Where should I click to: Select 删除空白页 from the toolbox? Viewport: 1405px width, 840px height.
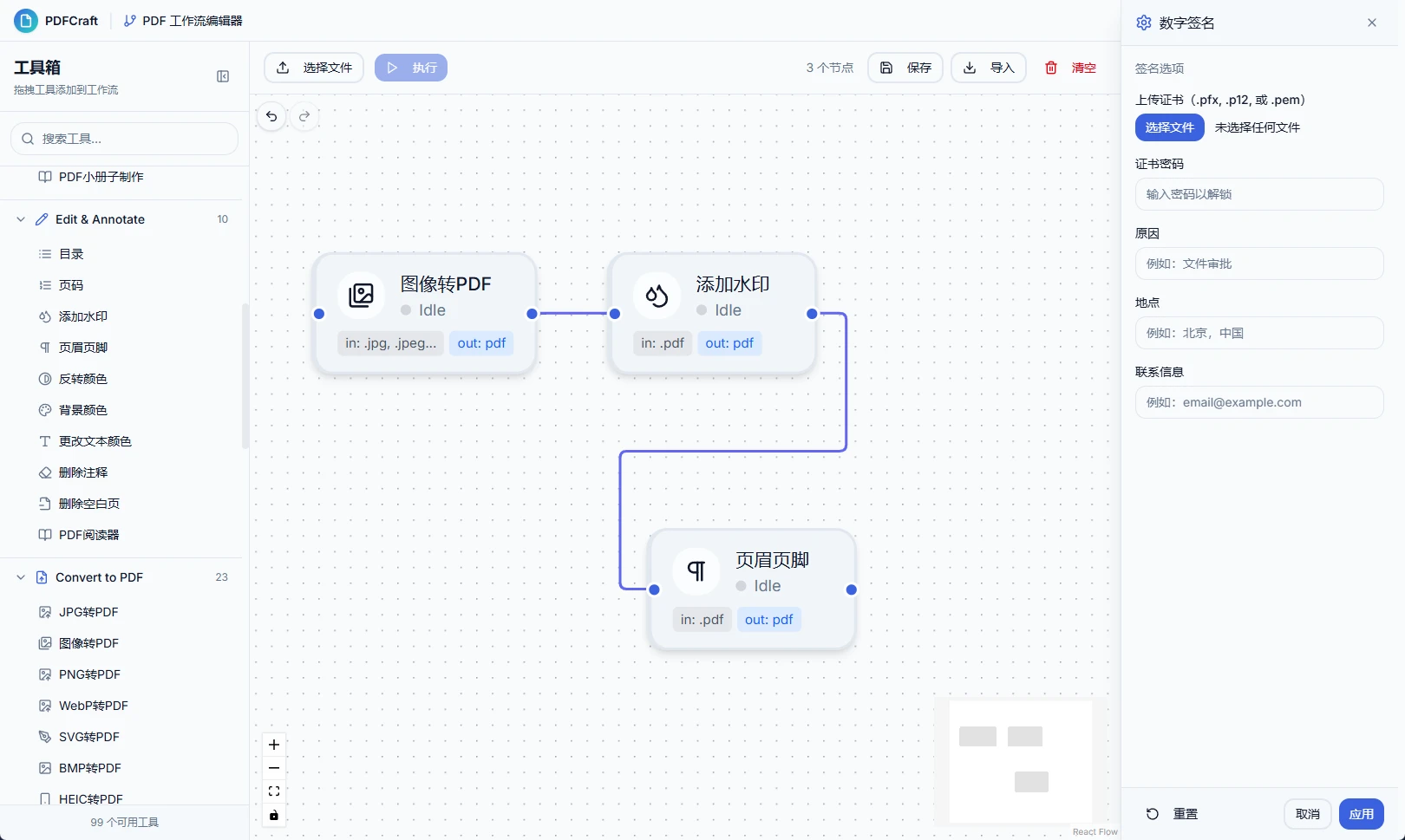click(x=88, y=504)
